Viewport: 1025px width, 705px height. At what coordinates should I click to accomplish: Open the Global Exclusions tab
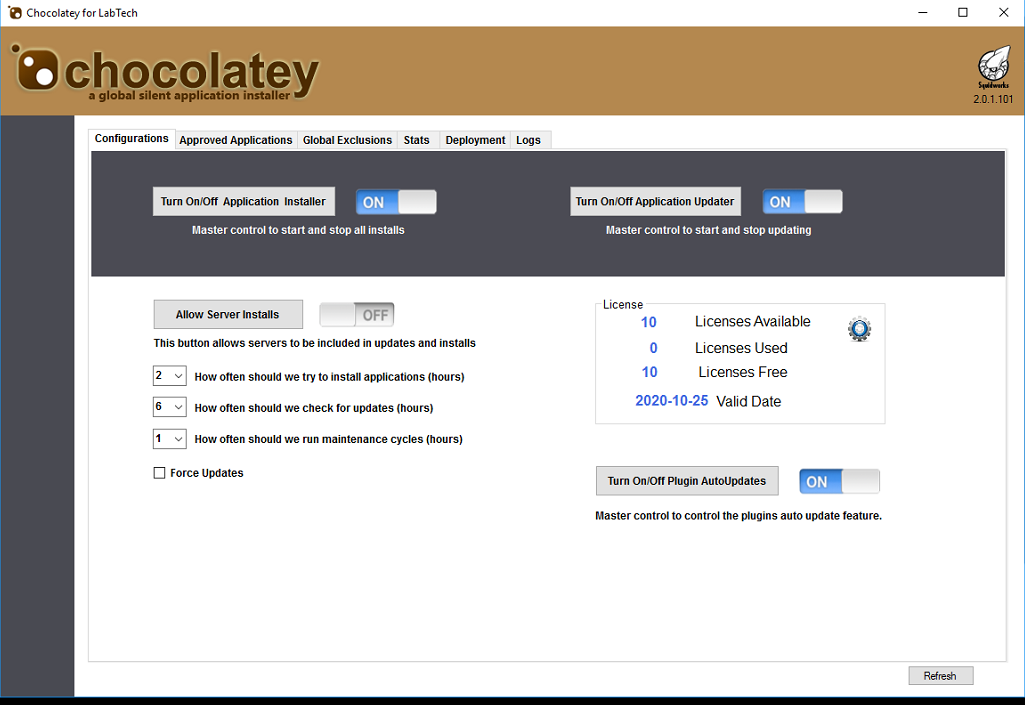(x=347, y=140)
